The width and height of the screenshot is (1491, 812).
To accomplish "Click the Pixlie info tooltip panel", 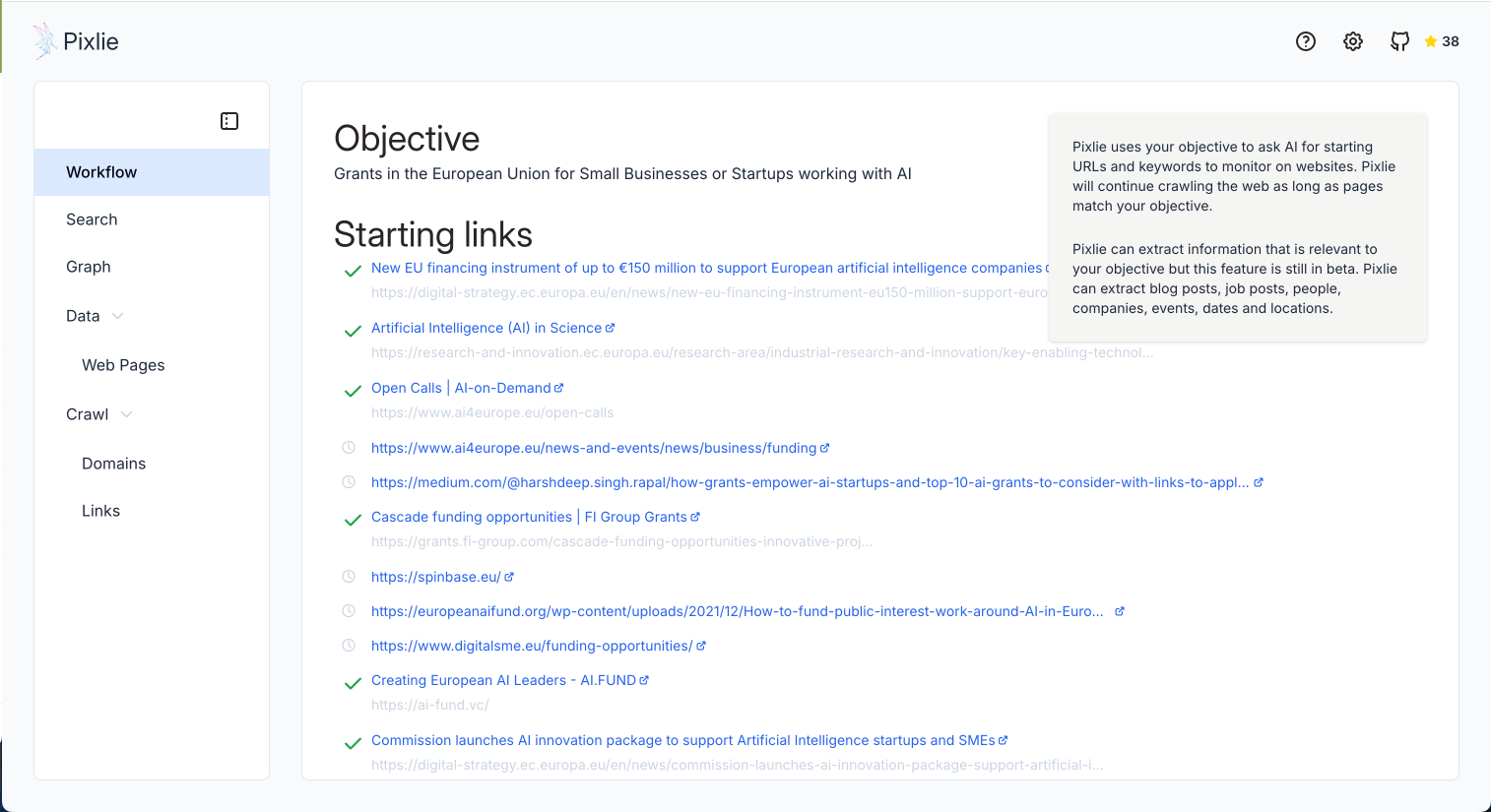I will click(x=1238, y=227).
